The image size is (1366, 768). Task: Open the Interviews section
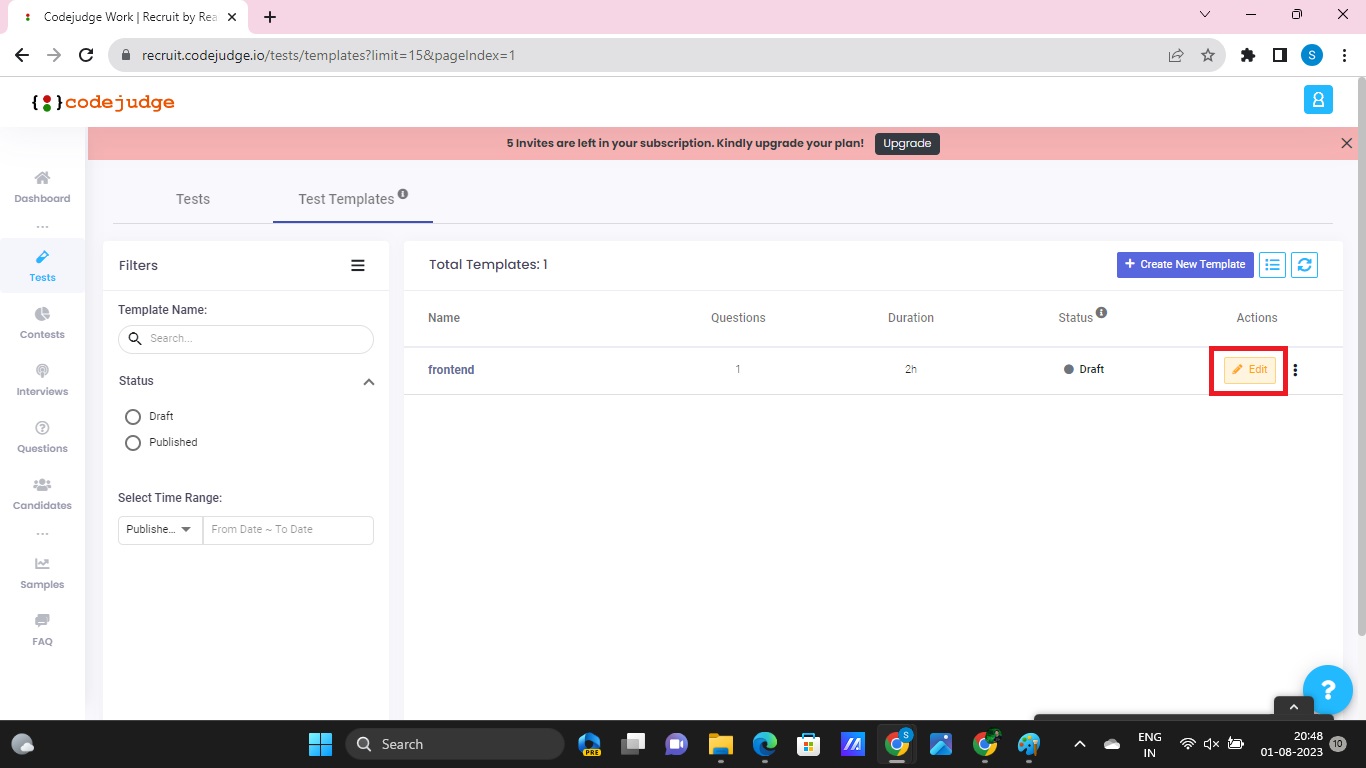[42, 380]
